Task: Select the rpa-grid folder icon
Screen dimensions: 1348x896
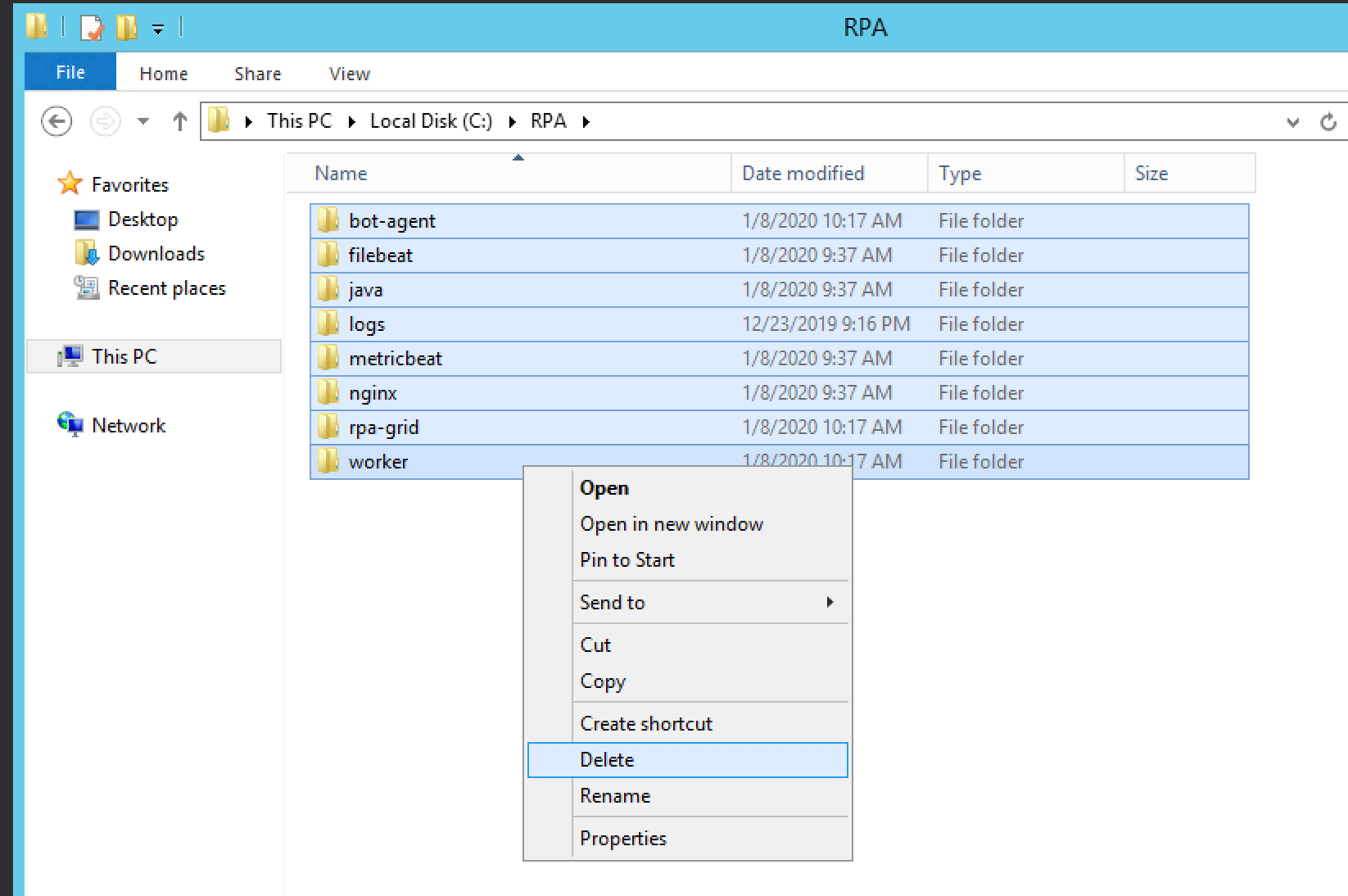Action: (328, 427)
